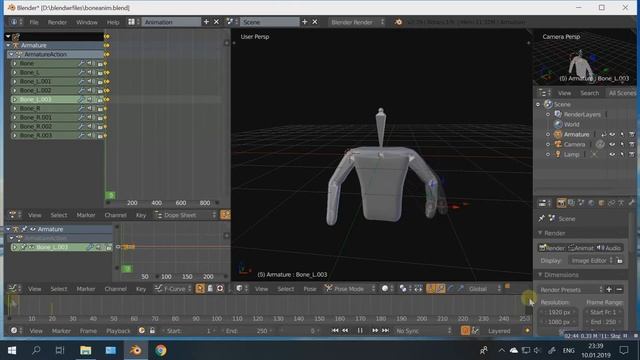The image size is (640, 360).
Task: Open the outliner View menu
Action: (x=564, y=93)
